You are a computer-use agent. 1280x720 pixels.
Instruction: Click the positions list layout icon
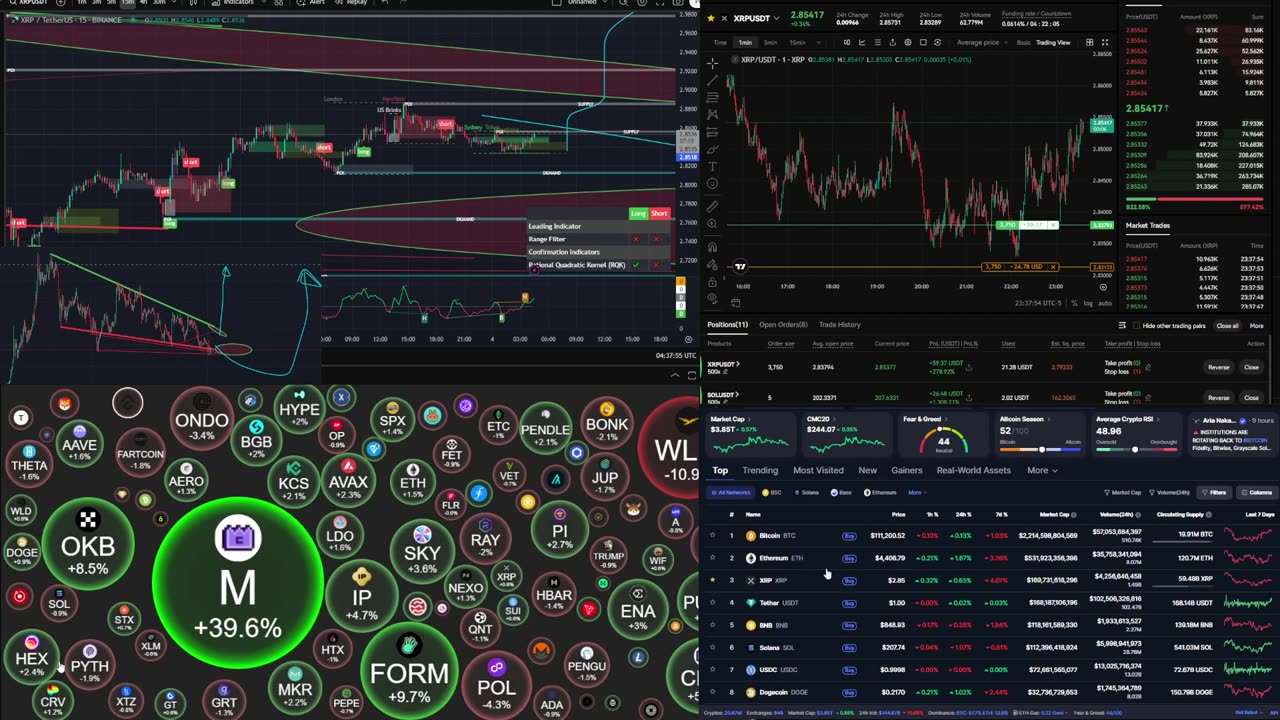(x=1122, y=325)
